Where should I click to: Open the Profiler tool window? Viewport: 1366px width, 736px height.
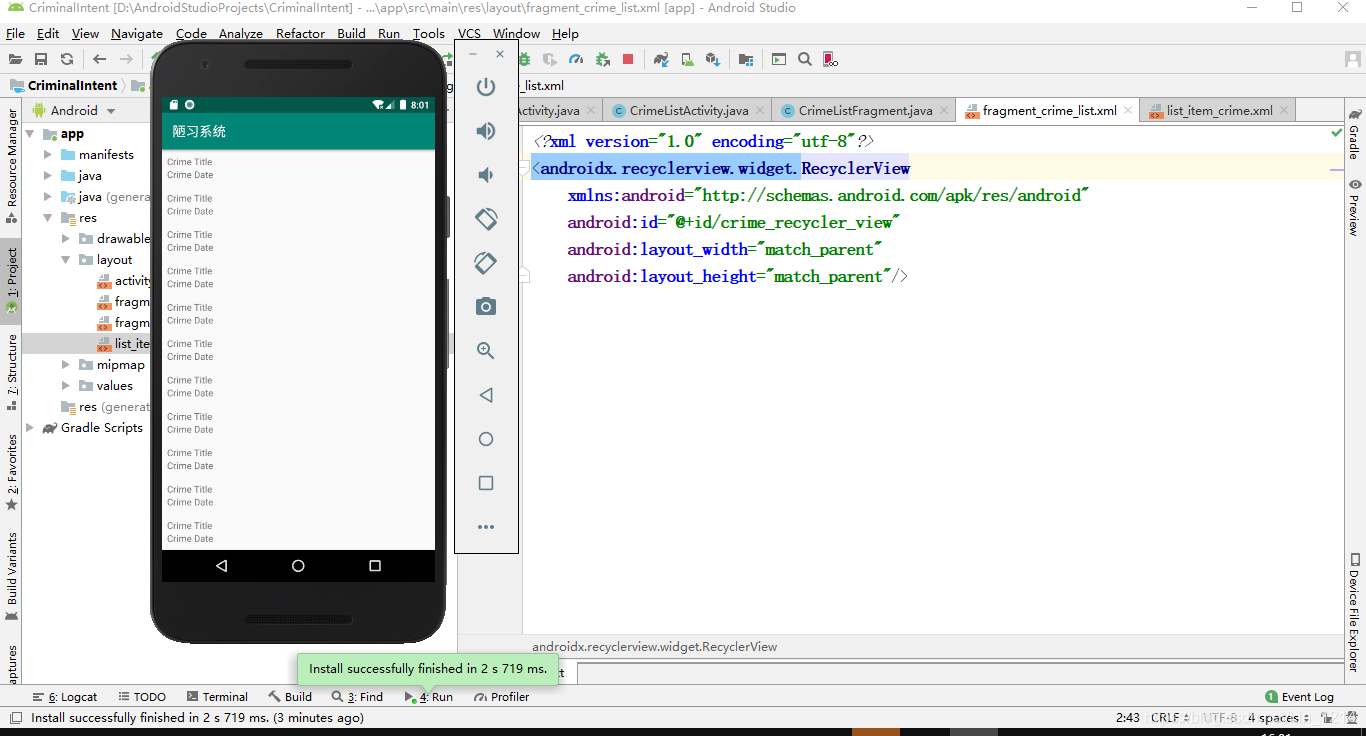(501, 697)
